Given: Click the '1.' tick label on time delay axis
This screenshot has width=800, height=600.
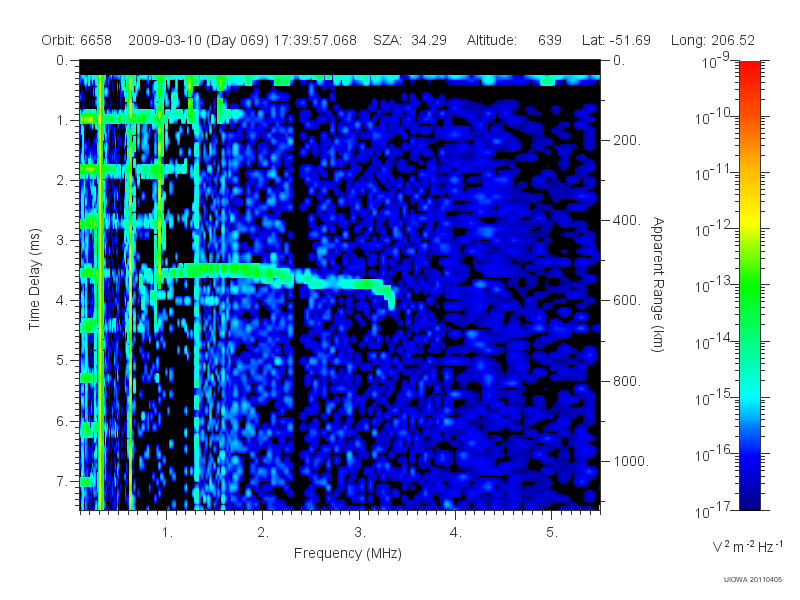Looking at the screenshot, I should click(62, 120).
